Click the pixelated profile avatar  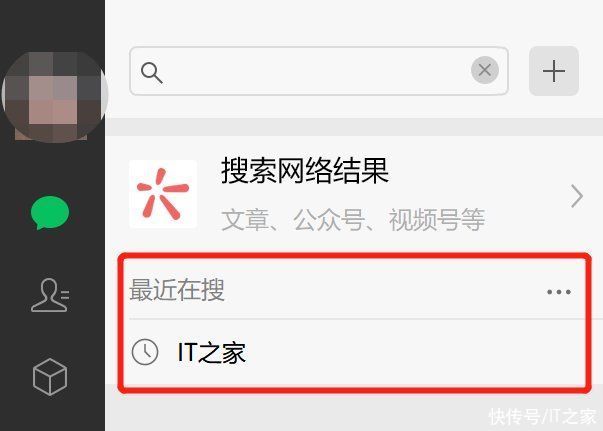point(54,96)
